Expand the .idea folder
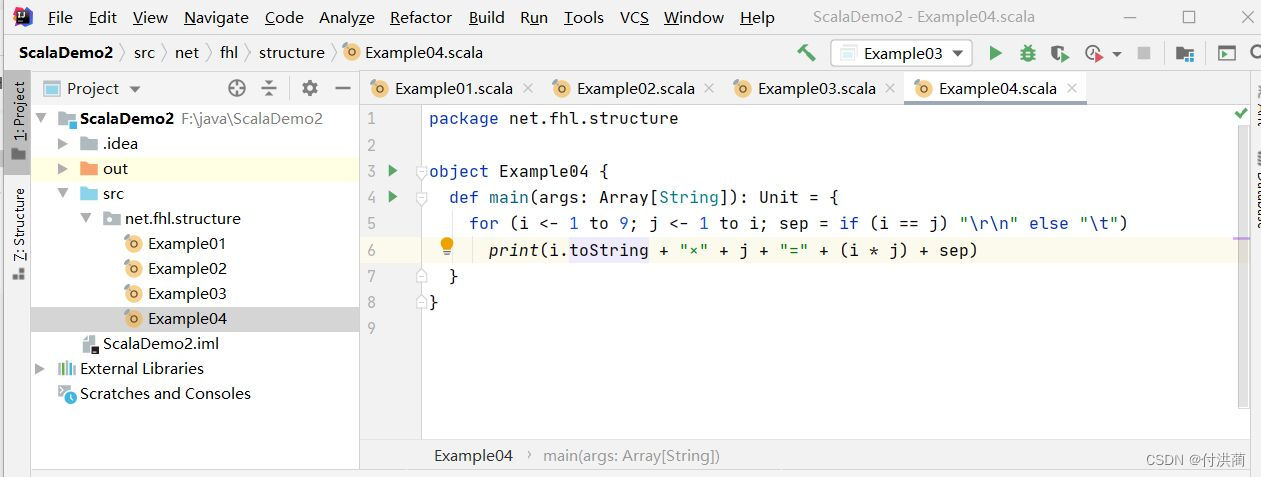Screen dimensions: 1261x477 point(63,143)
